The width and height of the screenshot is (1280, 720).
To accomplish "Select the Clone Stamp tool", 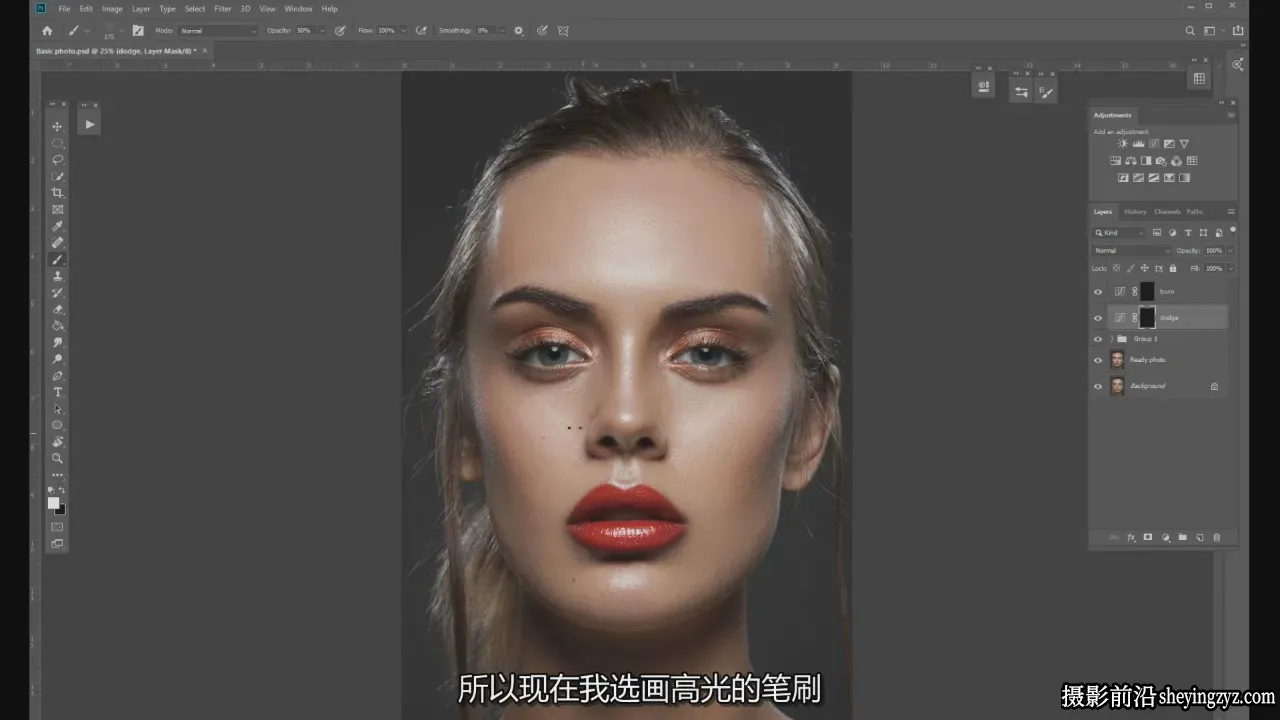I will click(57, 276).
